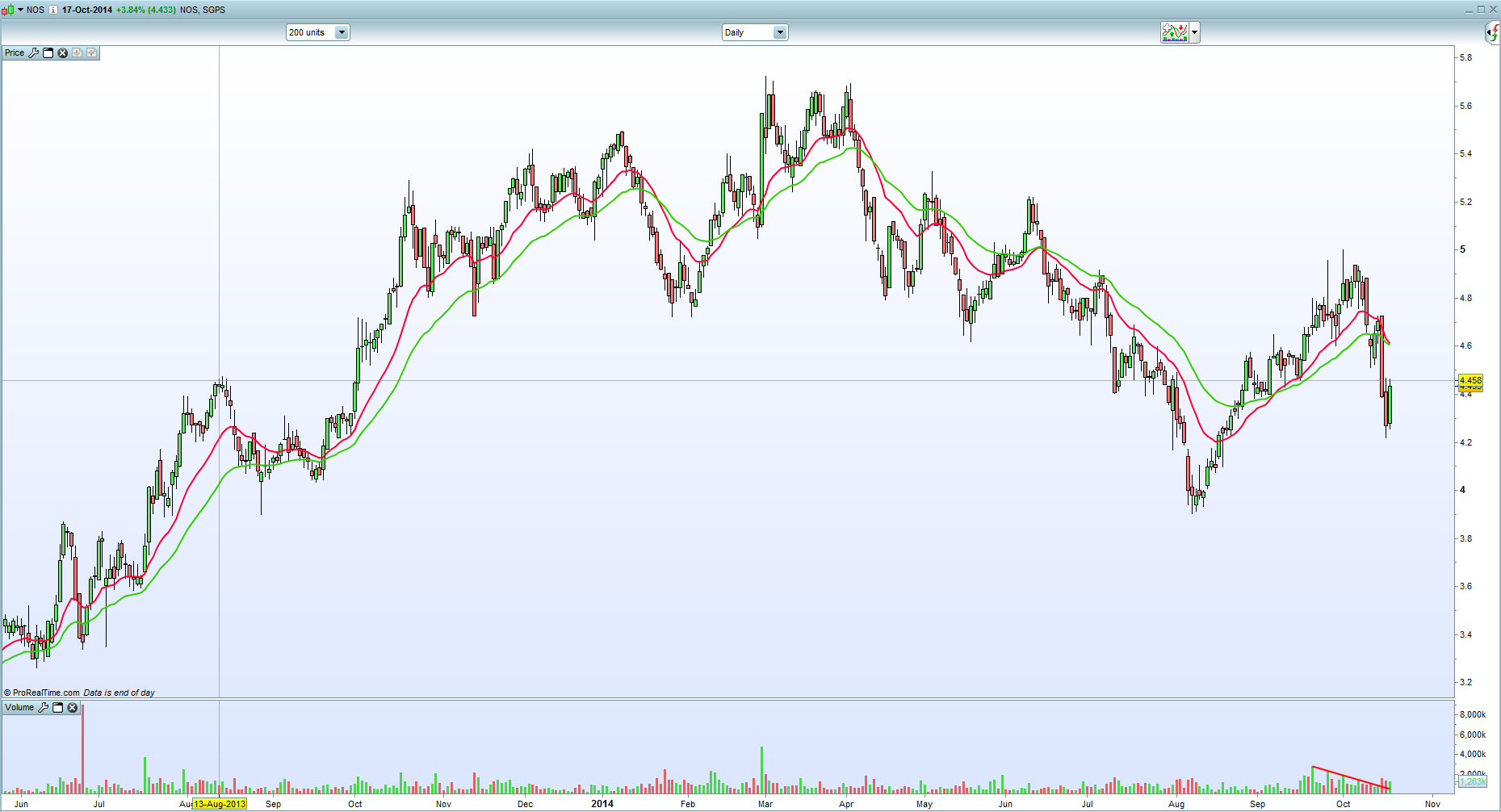Click the 8,000k volume axis label
The image size is (1501, 812).
click(x=1473, y=714)
